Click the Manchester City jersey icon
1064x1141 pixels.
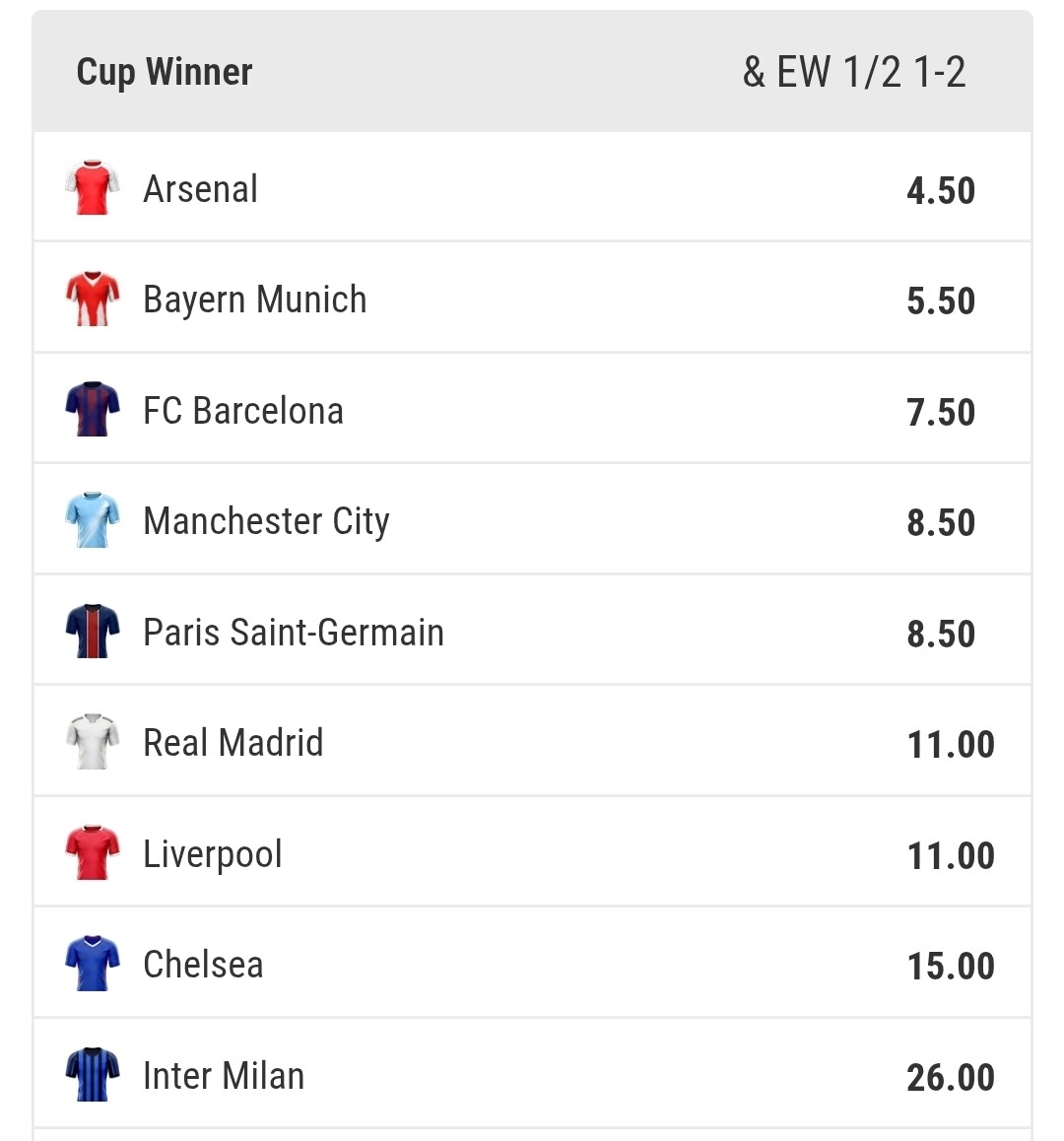pos(93,520)
